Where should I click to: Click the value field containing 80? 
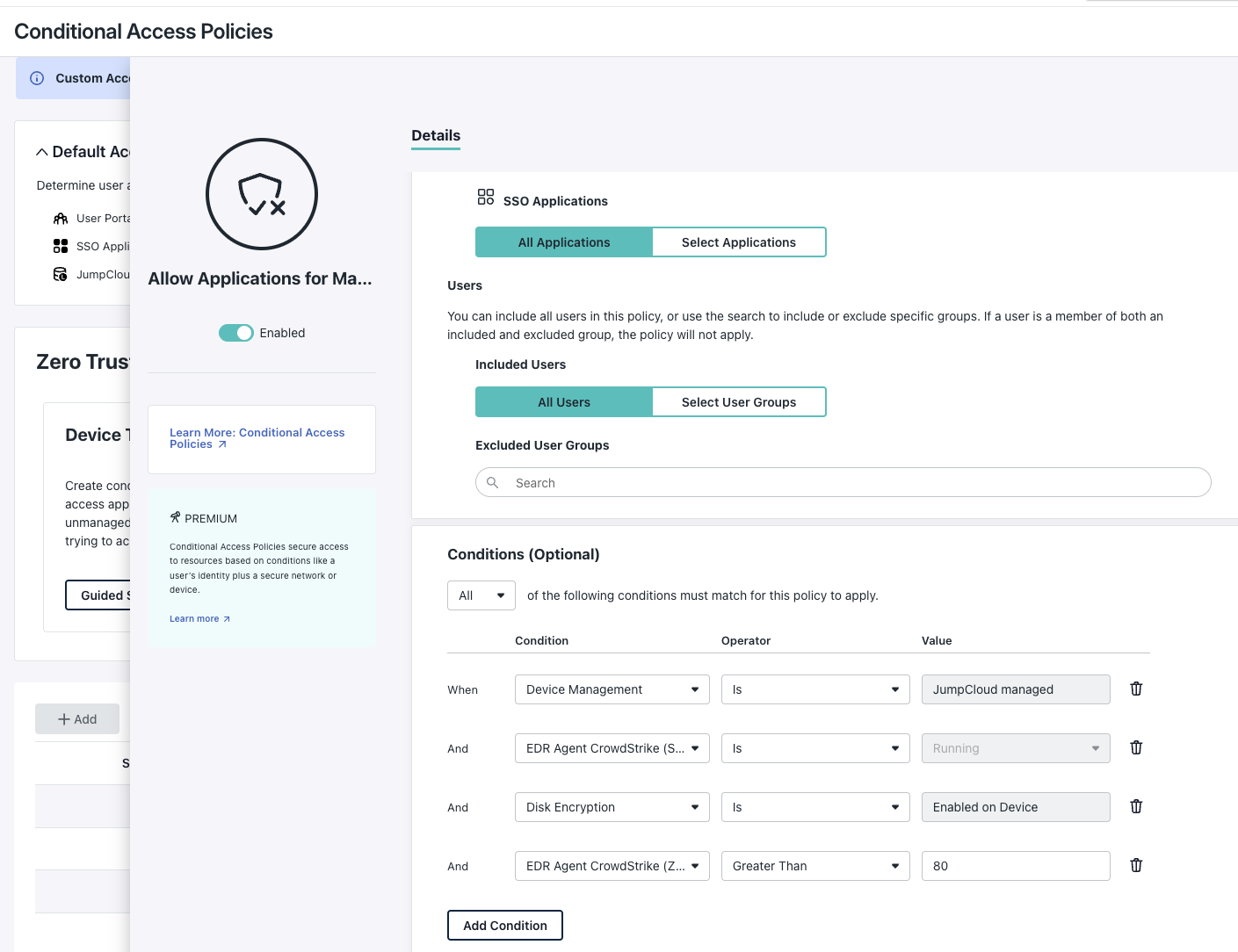click(1015, 866)
